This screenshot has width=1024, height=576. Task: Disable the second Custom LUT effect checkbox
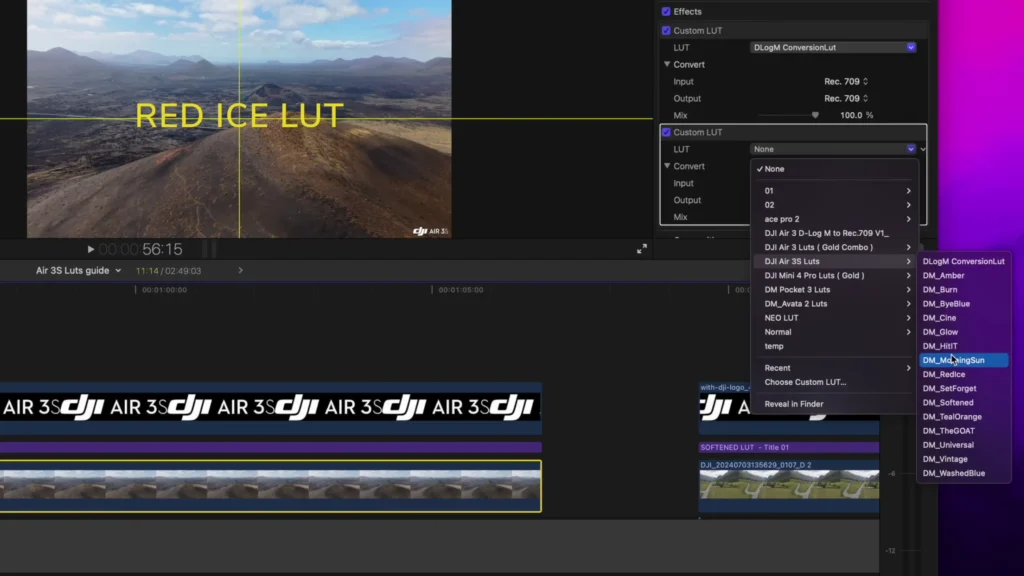tap(666, 133)
